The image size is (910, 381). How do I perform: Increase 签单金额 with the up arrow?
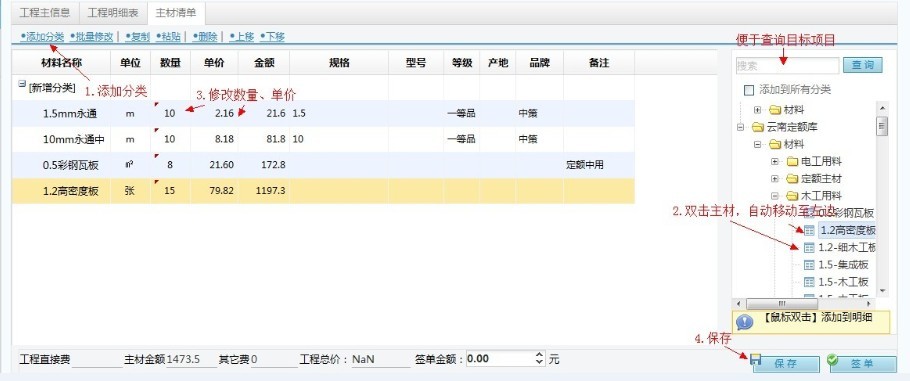[540, 355]
